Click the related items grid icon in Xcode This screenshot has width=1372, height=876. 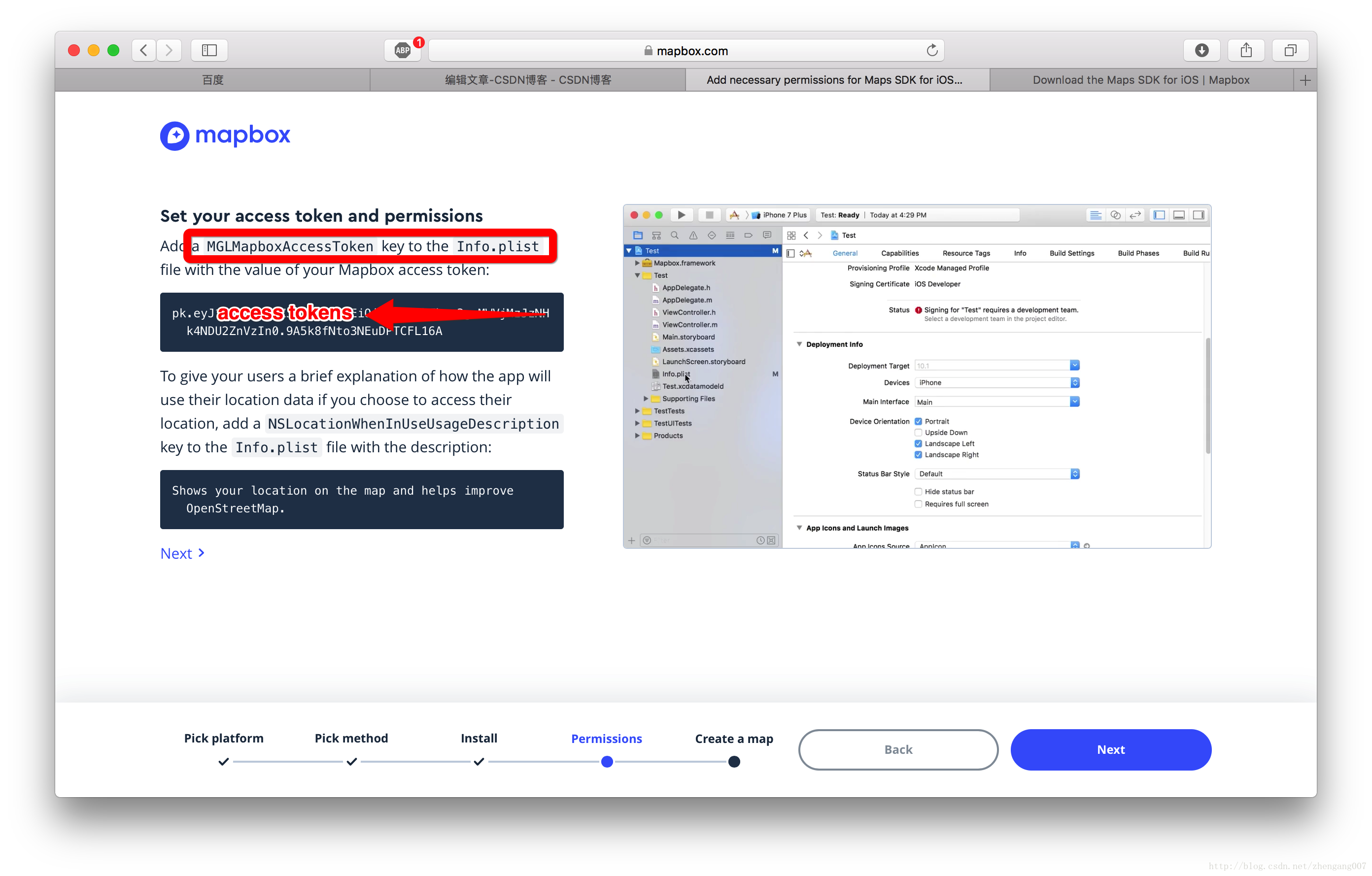pyautogui.click(x=791, y=235)
